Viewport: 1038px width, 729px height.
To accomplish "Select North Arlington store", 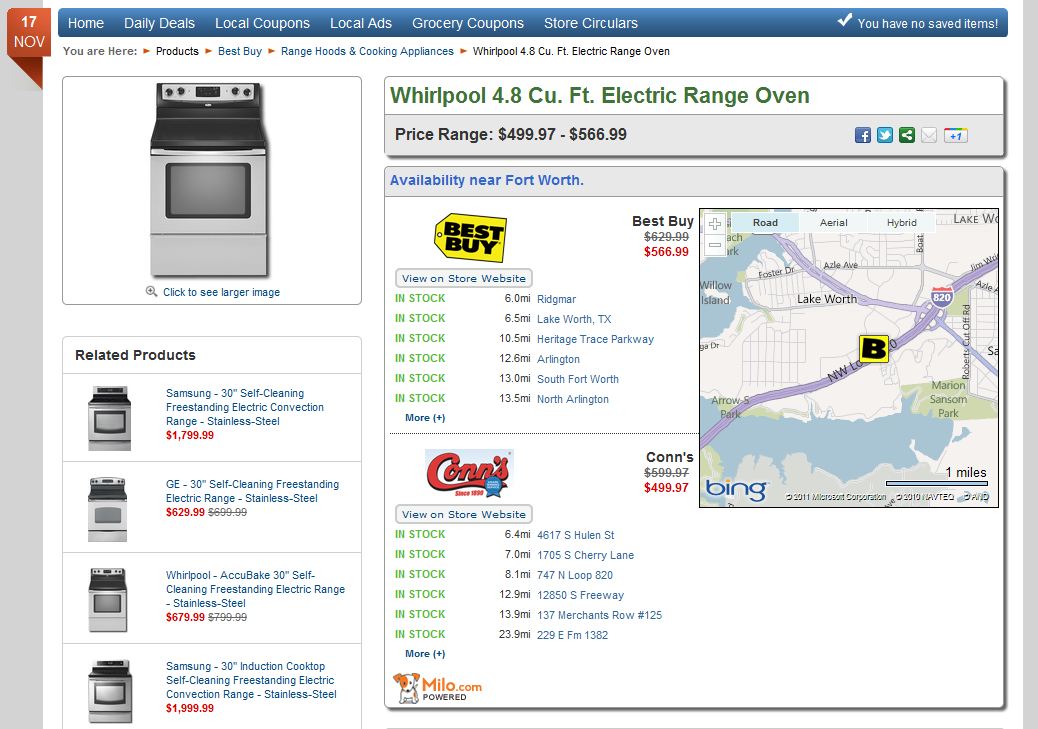I will 573,399.
